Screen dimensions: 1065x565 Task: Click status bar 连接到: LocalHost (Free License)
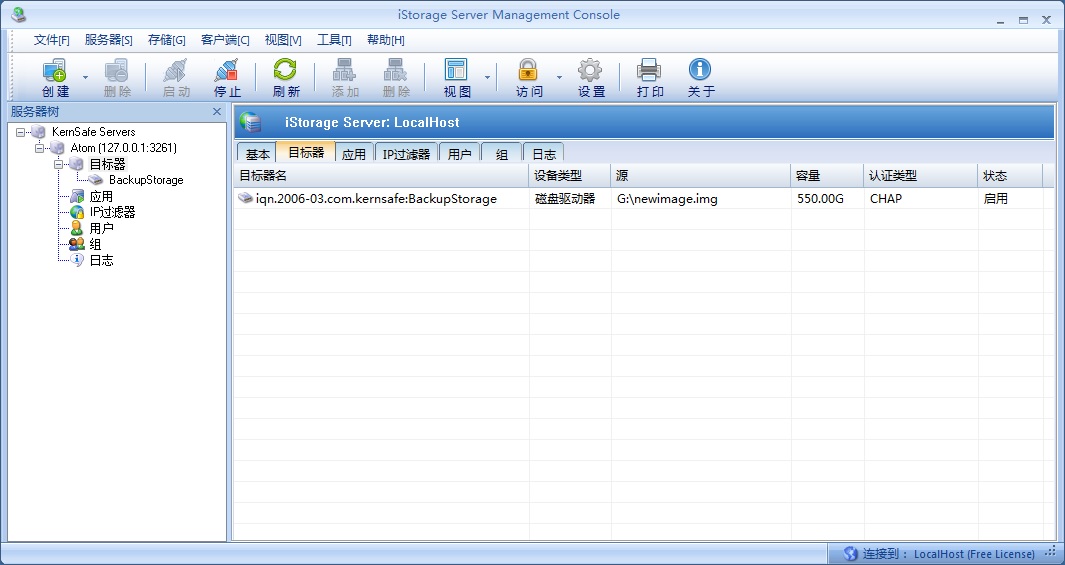click(948, 554)
